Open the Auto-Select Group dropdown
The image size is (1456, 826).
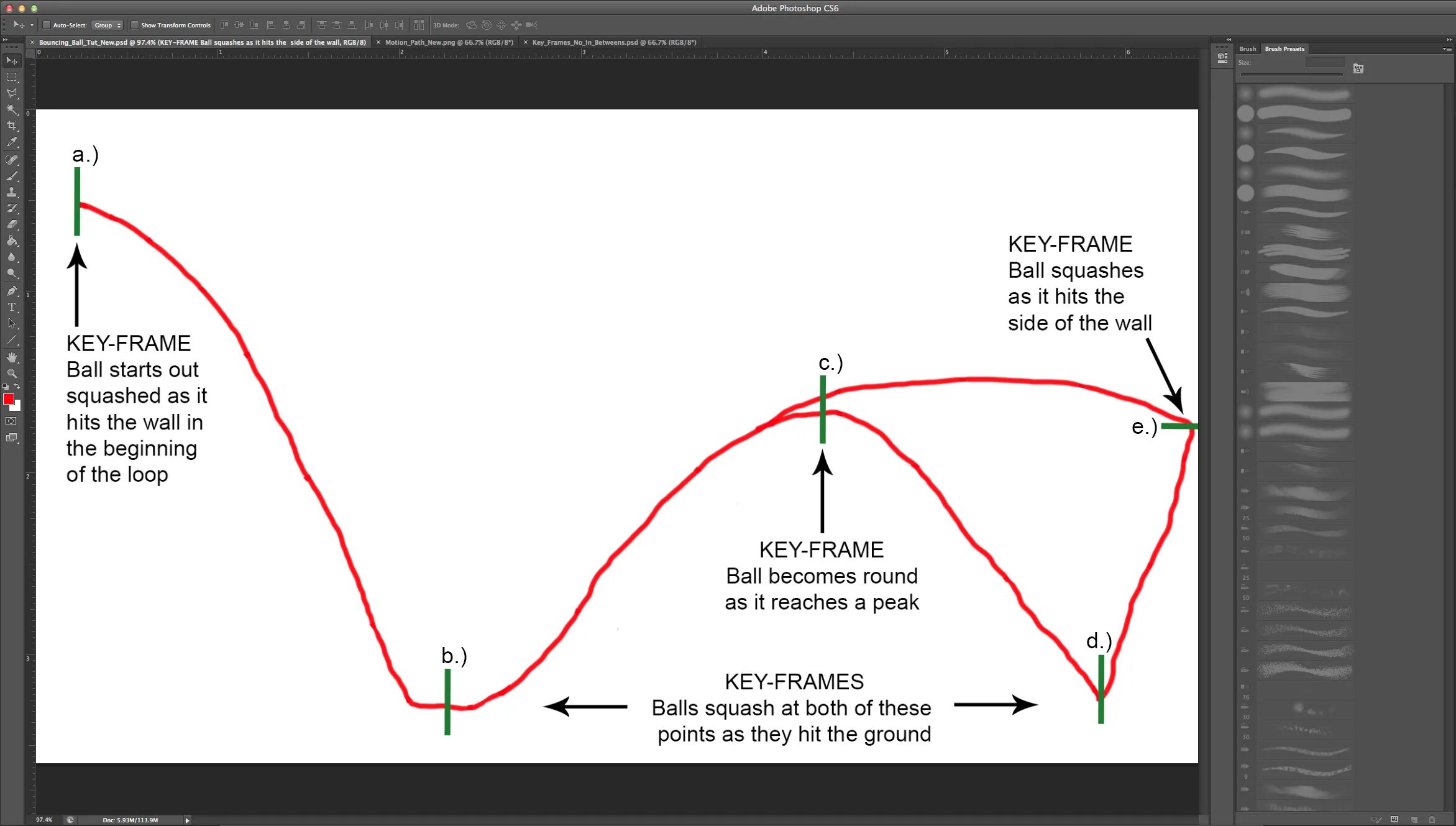tap(108, 25)
